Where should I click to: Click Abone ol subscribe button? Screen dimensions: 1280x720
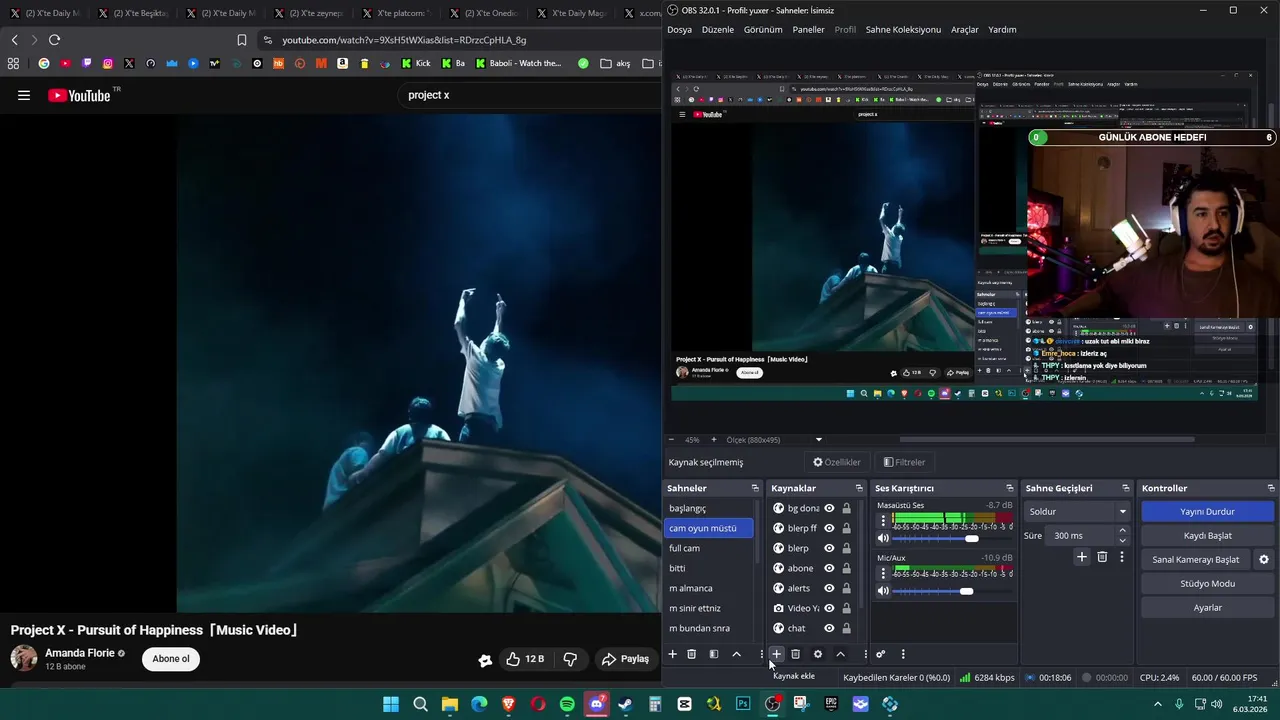171,659
